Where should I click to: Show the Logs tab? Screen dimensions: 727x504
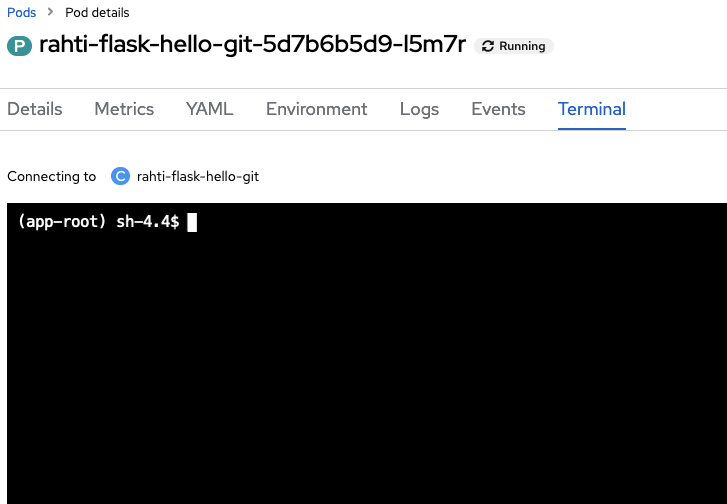[419, 109]
